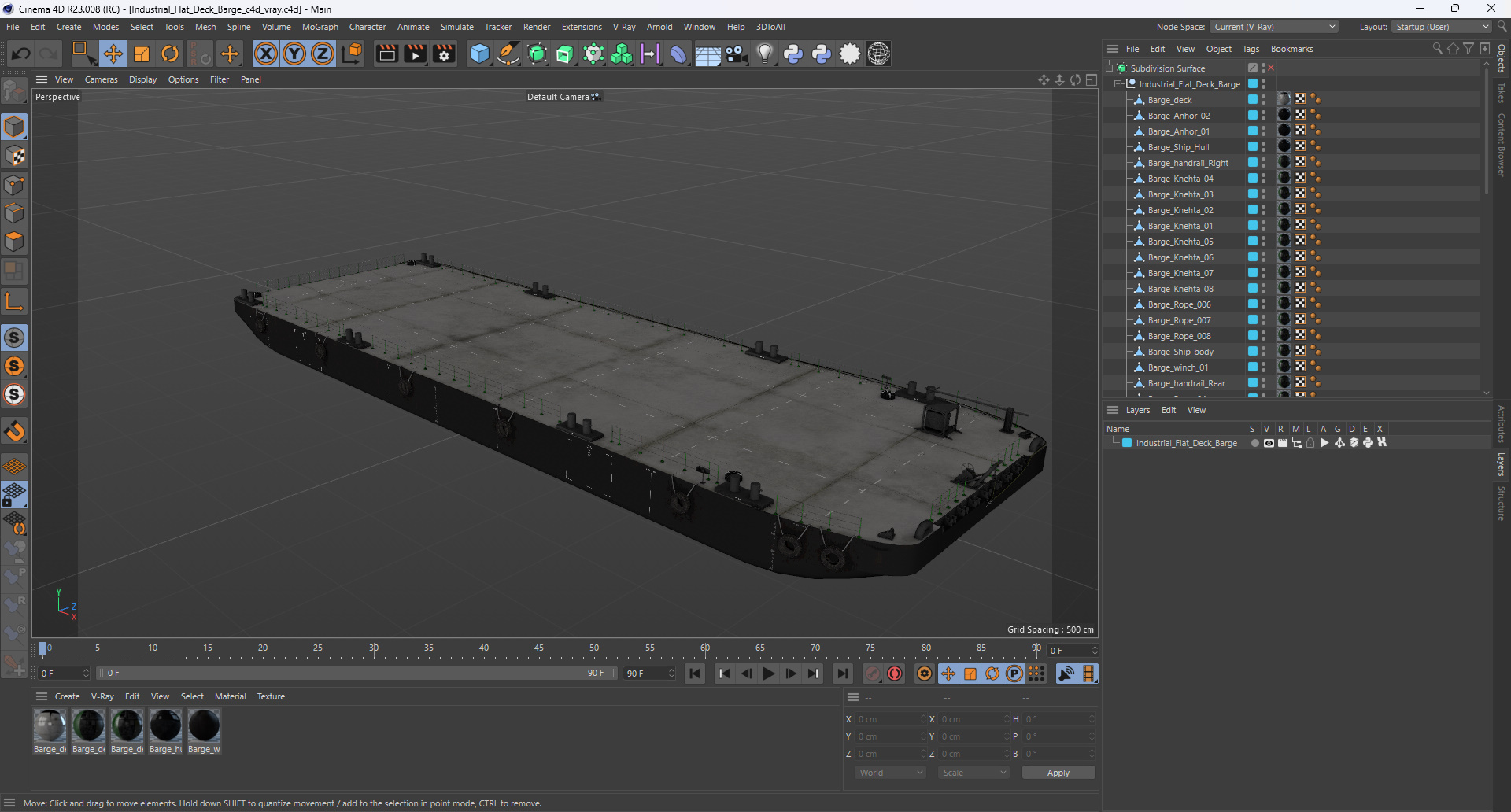Screen dimensions: 1511x812
Task: Open viewport Cameras menu
Action: coord(101,79)
